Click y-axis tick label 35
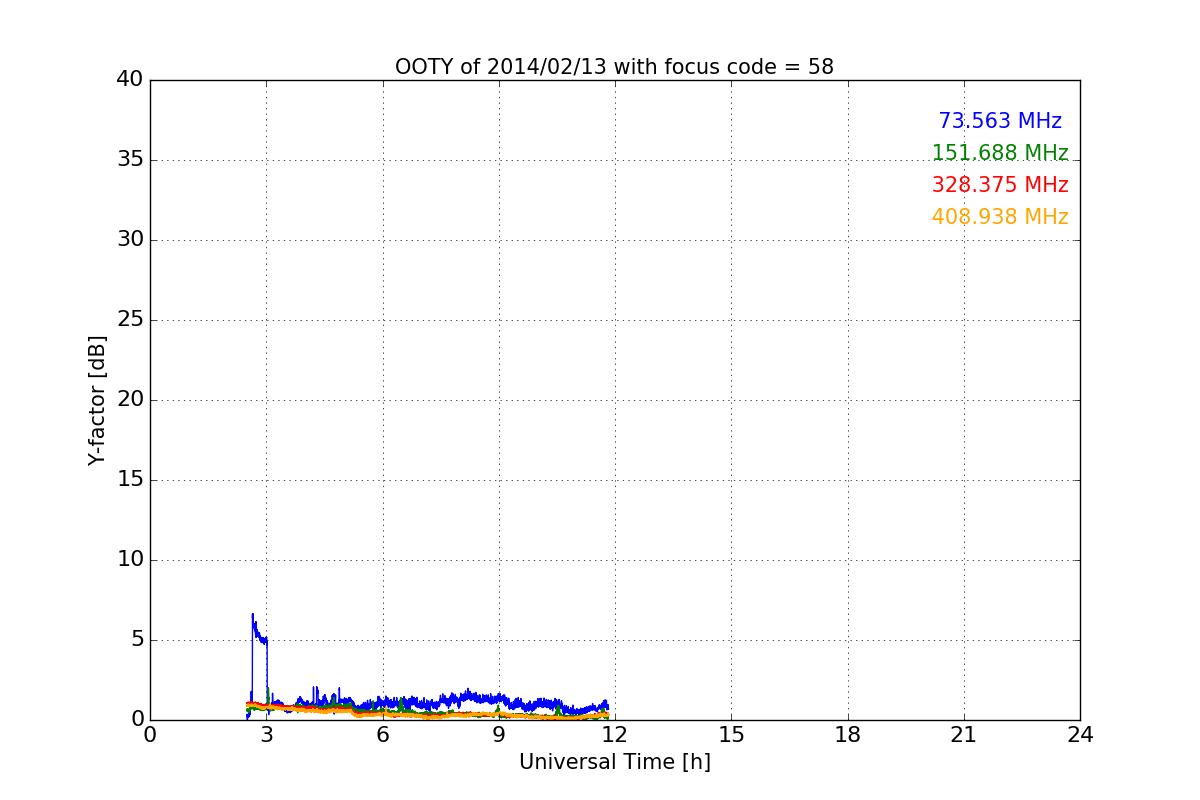 (x=130, y=160)
